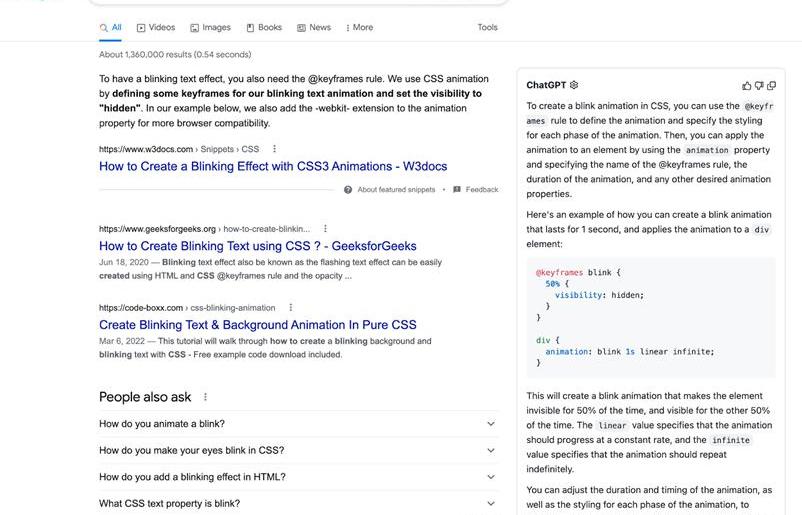Click the '@keyframes blink {' code line
This screenshot has height=515, width=802.
578,273
